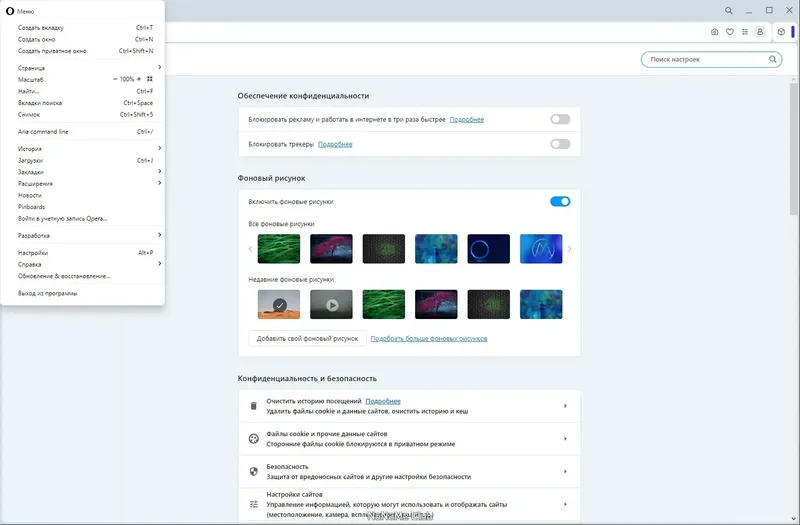Open Безопасность row chevron
This screenshot has height=525, width=800.
565,471
